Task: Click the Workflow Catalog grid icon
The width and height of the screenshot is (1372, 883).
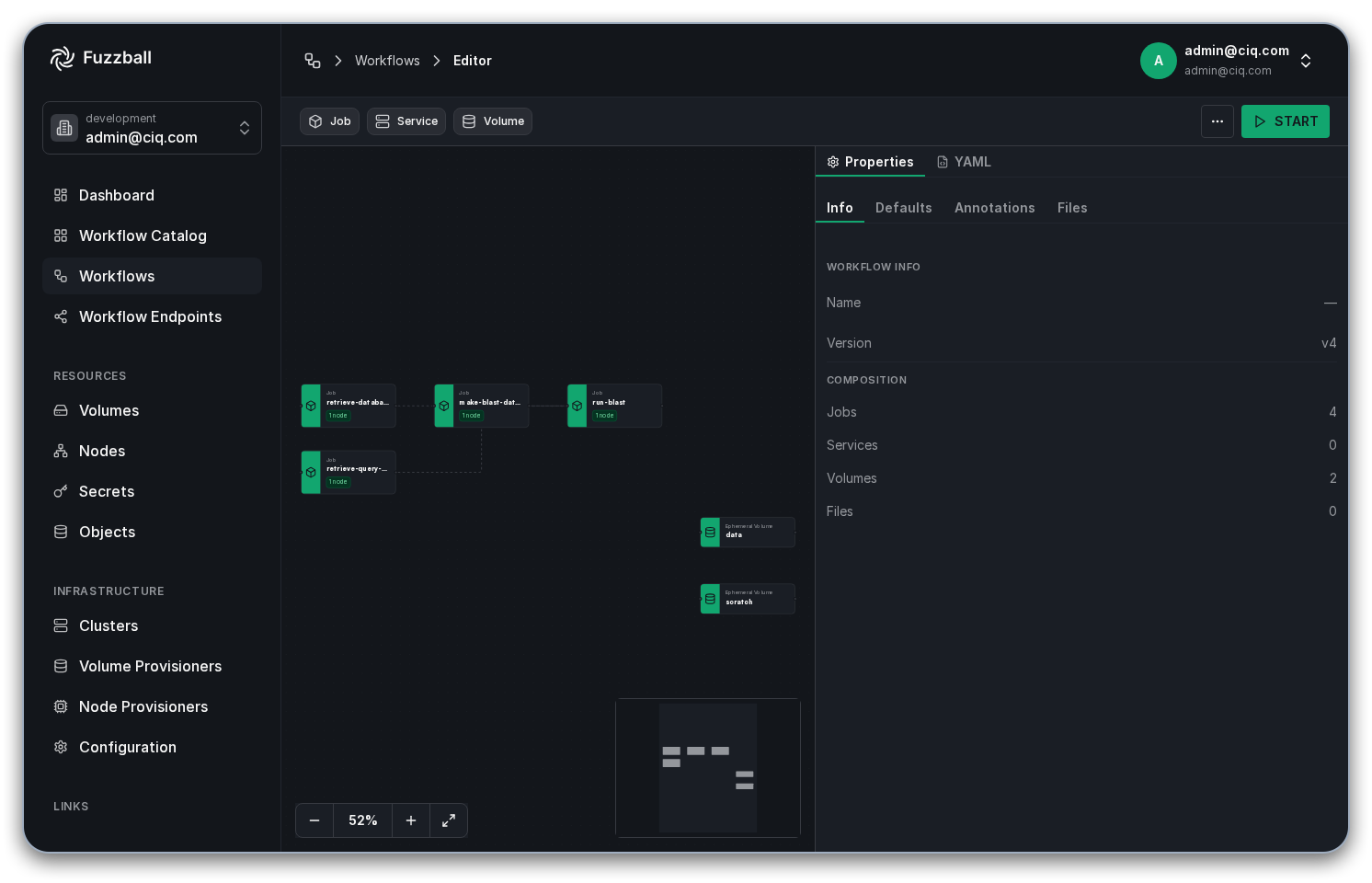Action: tap(61, 235)
